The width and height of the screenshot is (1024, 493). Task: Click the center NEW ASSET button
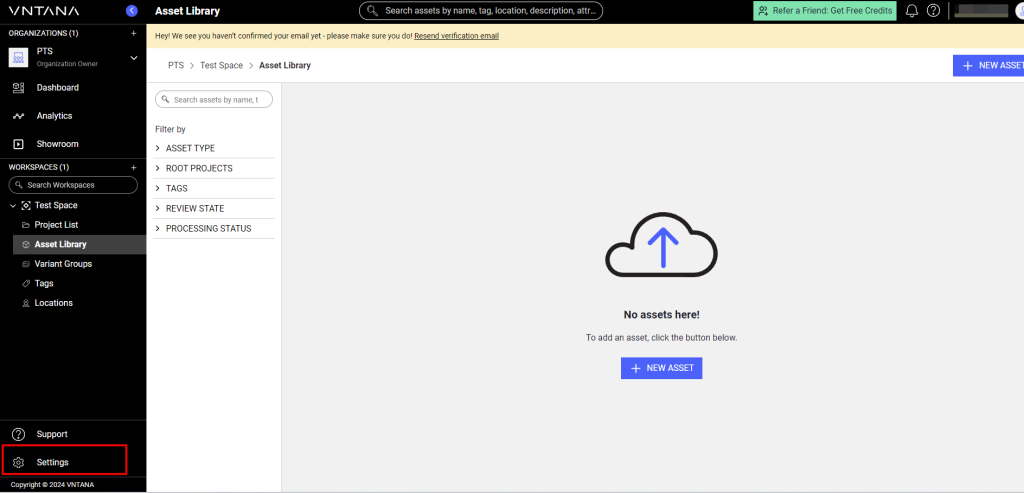click(661, 368)
